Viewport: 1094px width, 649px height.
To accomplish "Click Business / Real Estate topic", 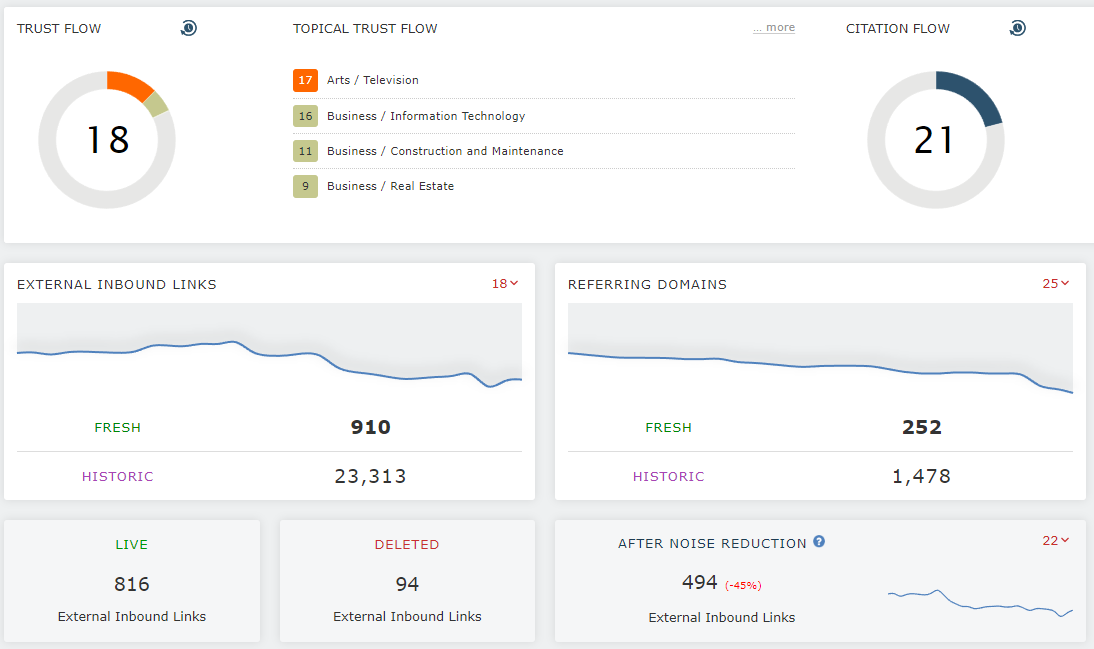I will tap(391, 186).
